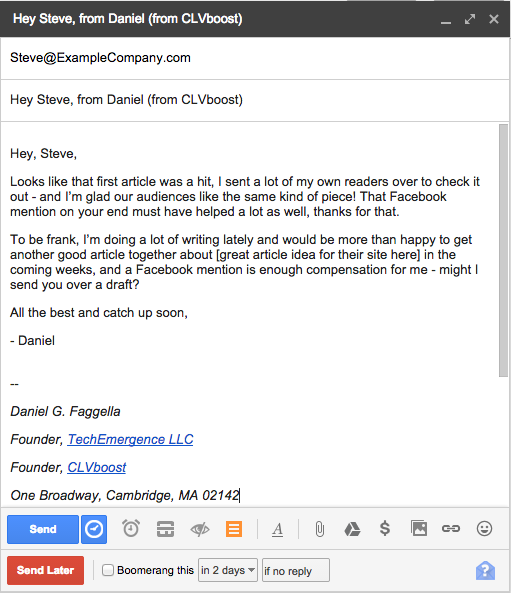Screen dimensions: 511x593
Task: Click the blue Send button
Action: (43, 529)
